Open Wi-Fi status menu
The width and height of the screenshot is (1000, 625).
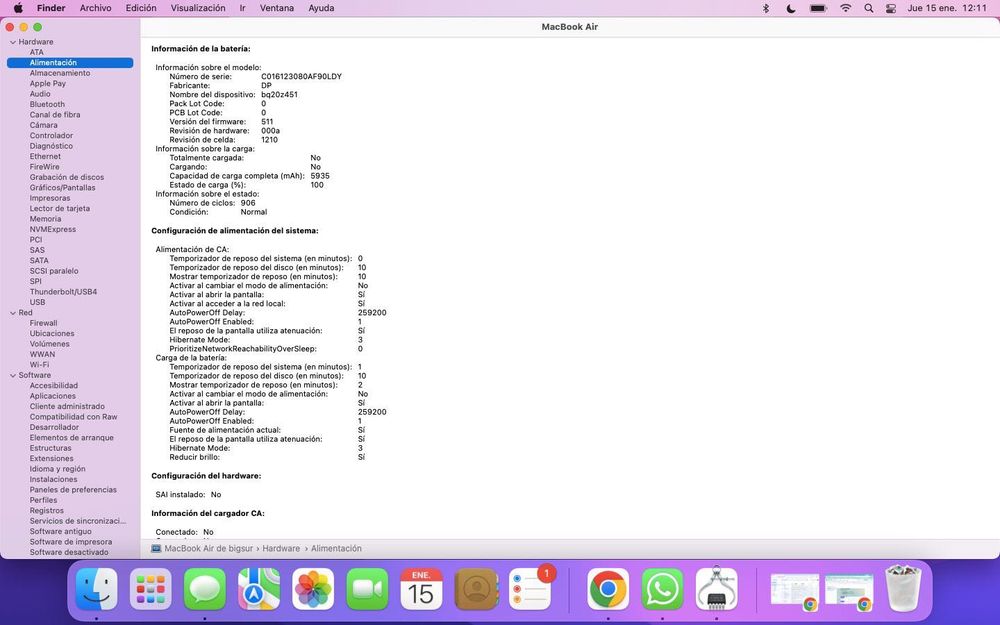[846, 8]
